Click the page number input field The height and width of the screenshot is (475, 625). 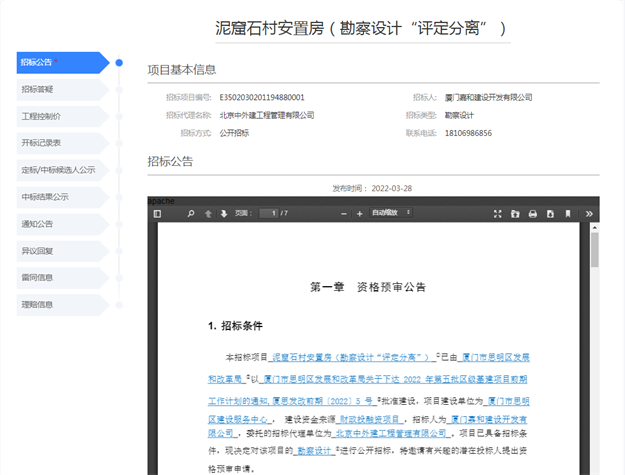tap(268, 213)
